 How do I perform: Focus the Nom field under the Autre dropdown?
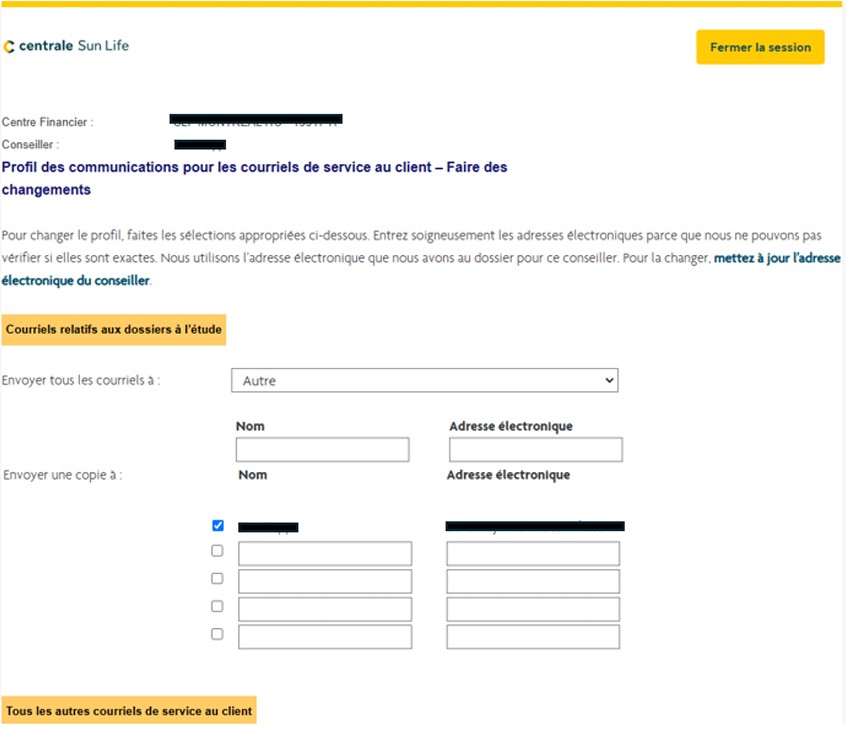click(322, 450)
